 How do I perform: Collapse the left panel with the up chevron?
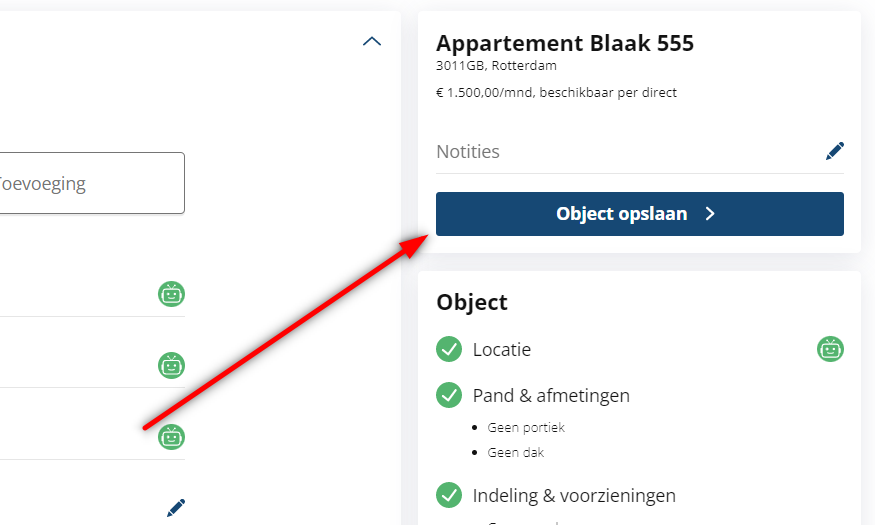point(372,41)
